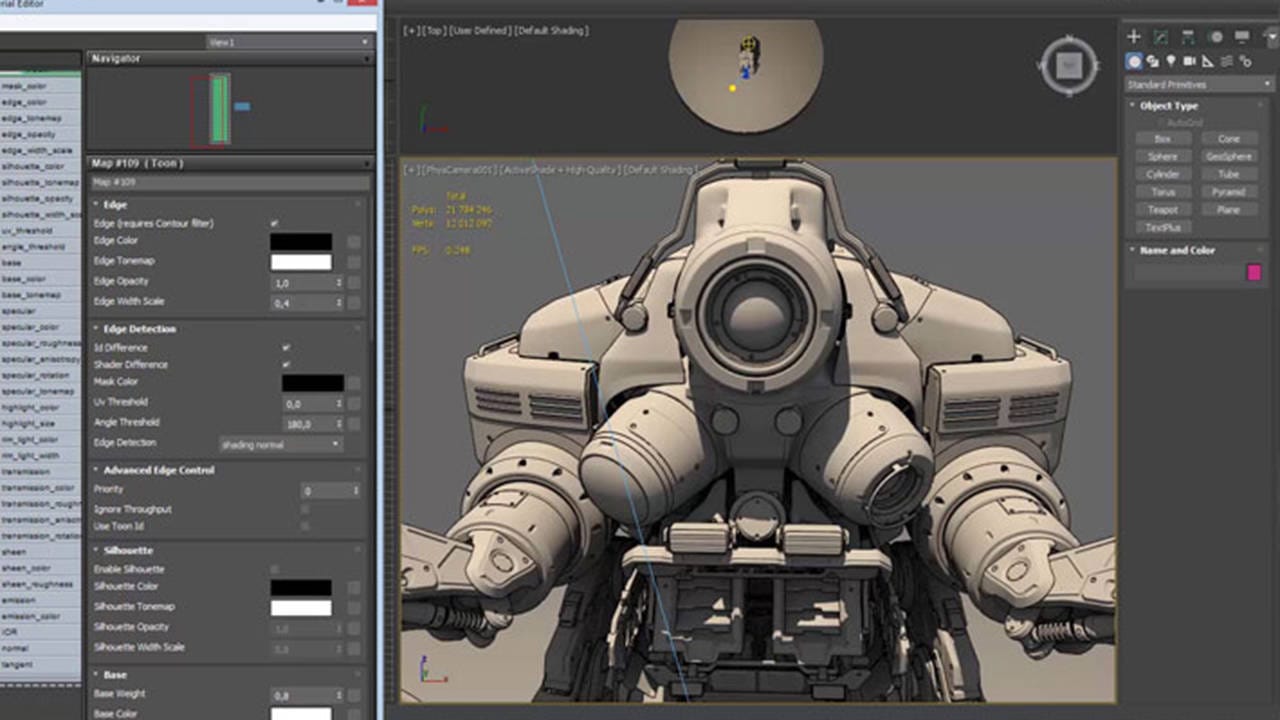The height and width of the screenshot is (720, 1280).
Task: Select the Lights category icon
Action: point(1171,61)
